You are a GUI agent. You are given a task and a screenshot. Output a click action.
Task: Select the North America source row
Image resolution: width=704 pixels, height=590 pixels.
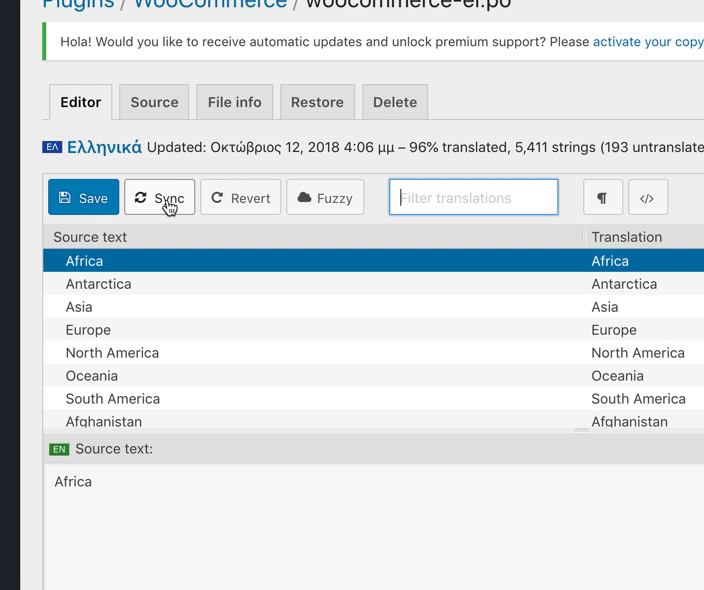click(312, 352)
